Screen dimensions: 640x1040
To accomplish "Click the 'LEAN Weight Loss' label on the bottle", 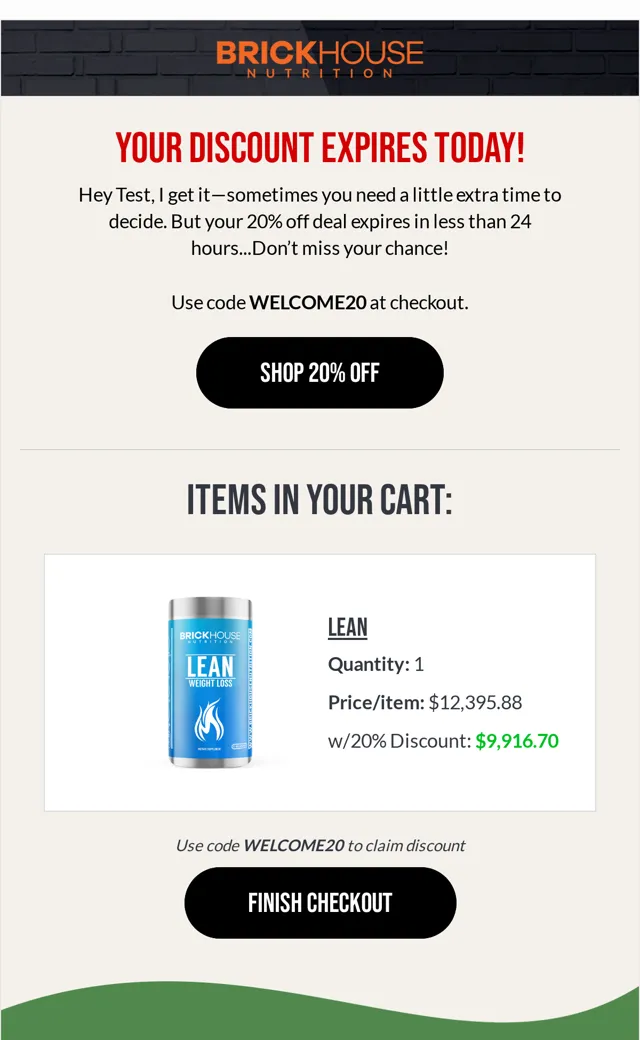I will coord(210,671).
